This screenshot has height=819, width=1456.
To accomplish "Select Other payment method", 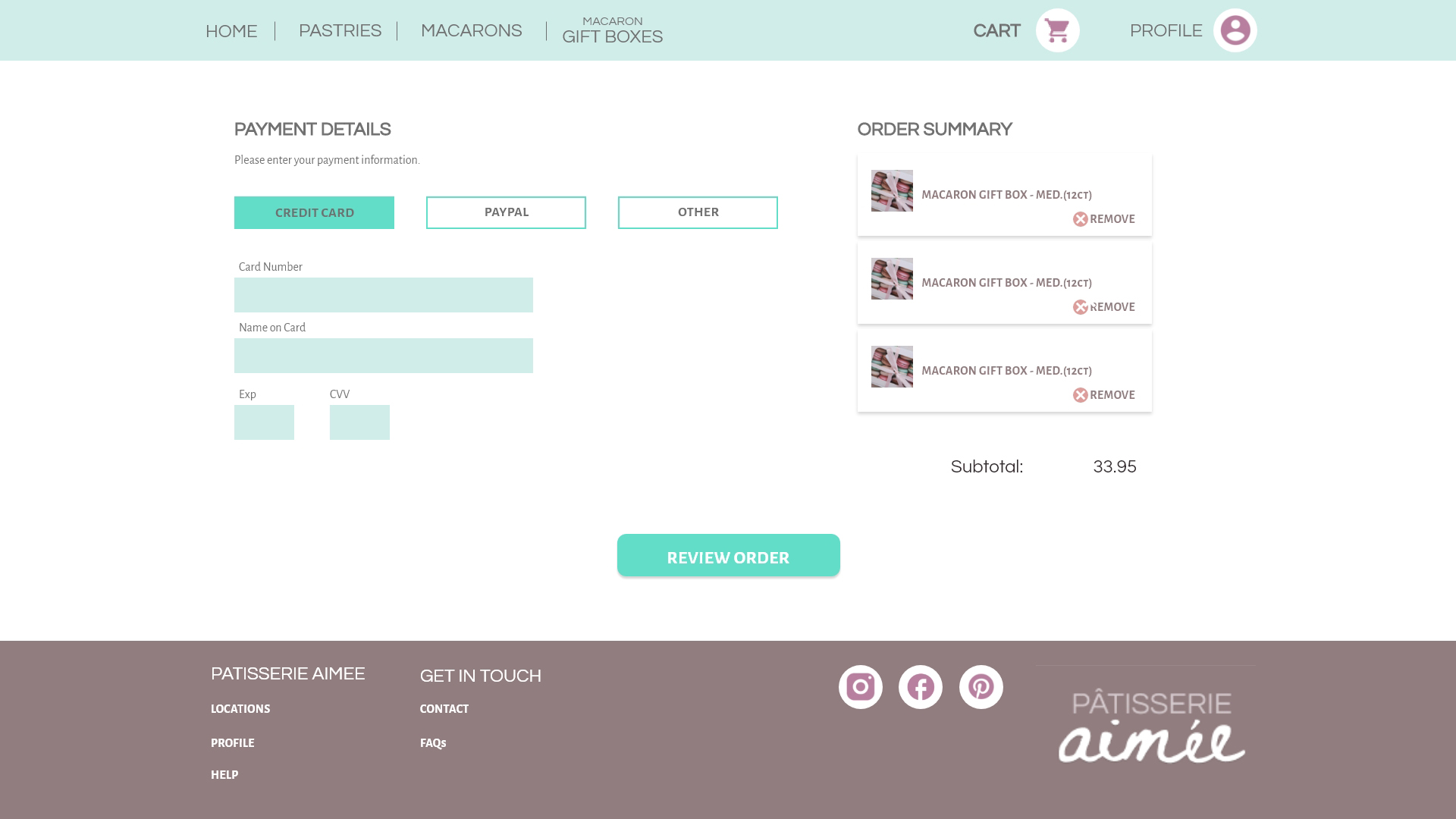I will coord(698,212).
